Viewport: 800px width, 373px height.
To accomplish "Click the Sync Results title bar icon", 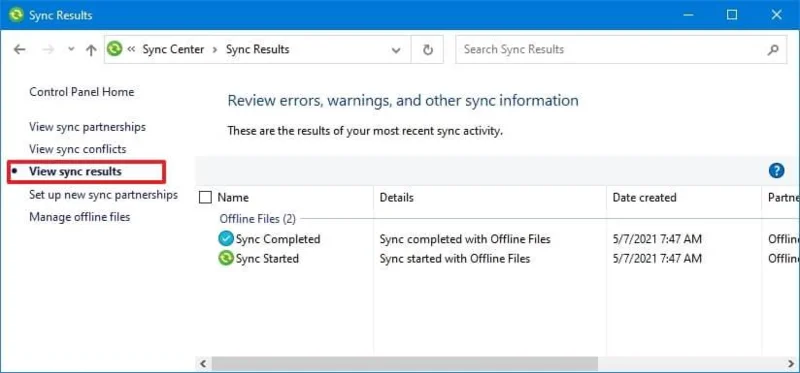I will tap(16, 15).
